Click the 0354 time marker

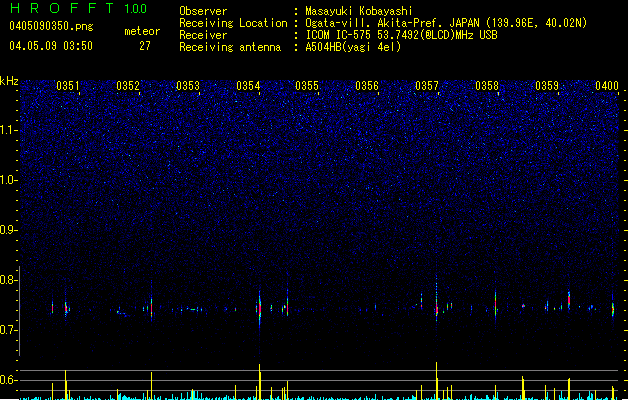click(248, 85)
